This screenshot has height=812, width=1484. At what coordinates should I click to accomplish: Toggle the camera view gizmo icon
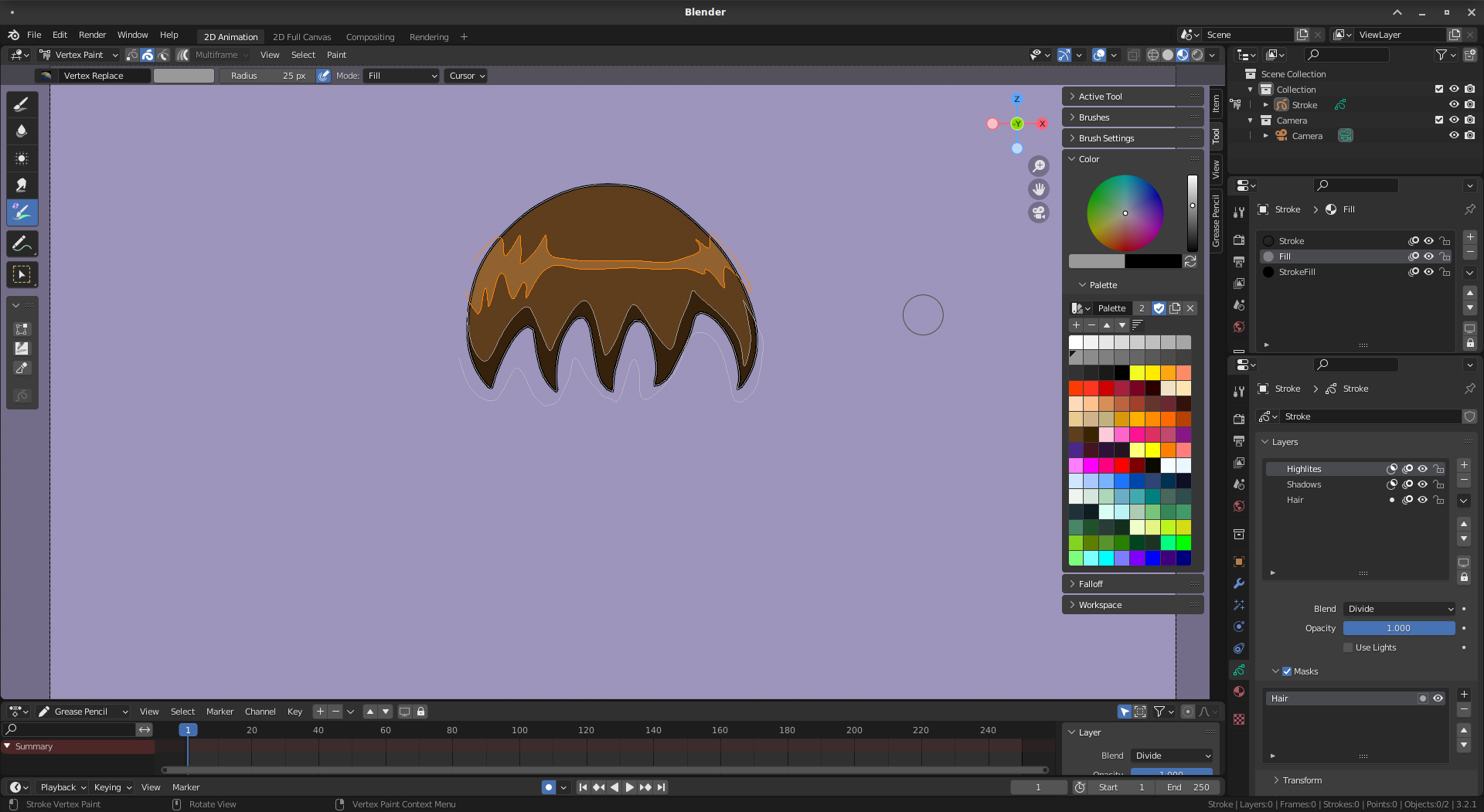pyautogui.click(x=1039, y=212)
